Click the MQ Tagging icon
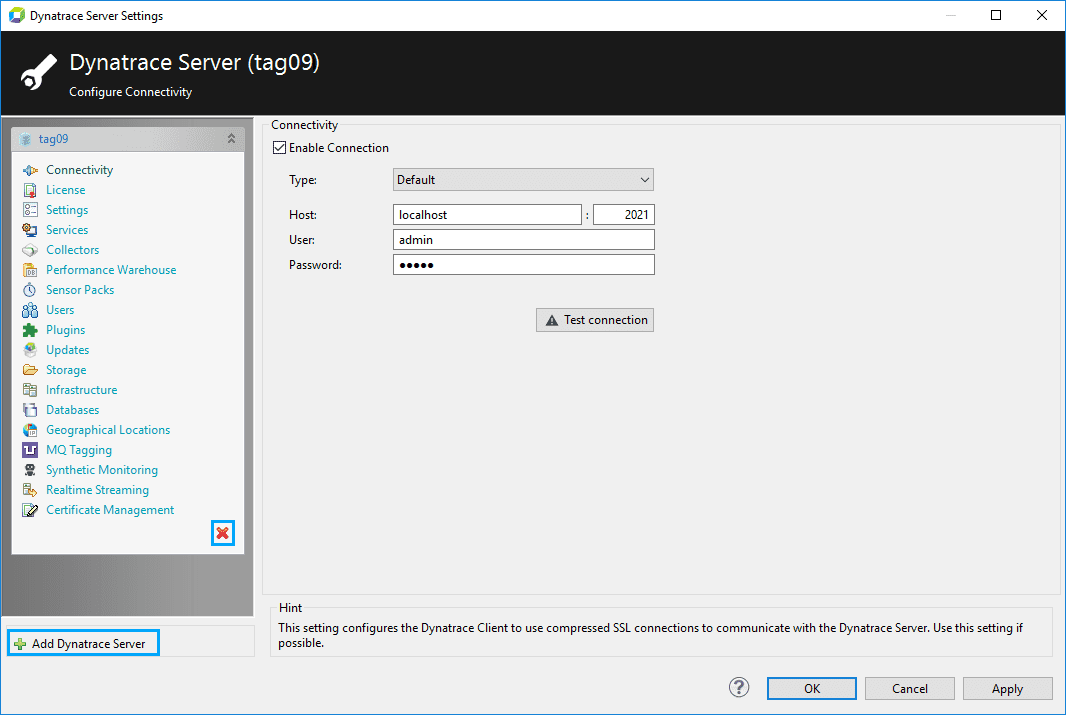 (30, 450)
